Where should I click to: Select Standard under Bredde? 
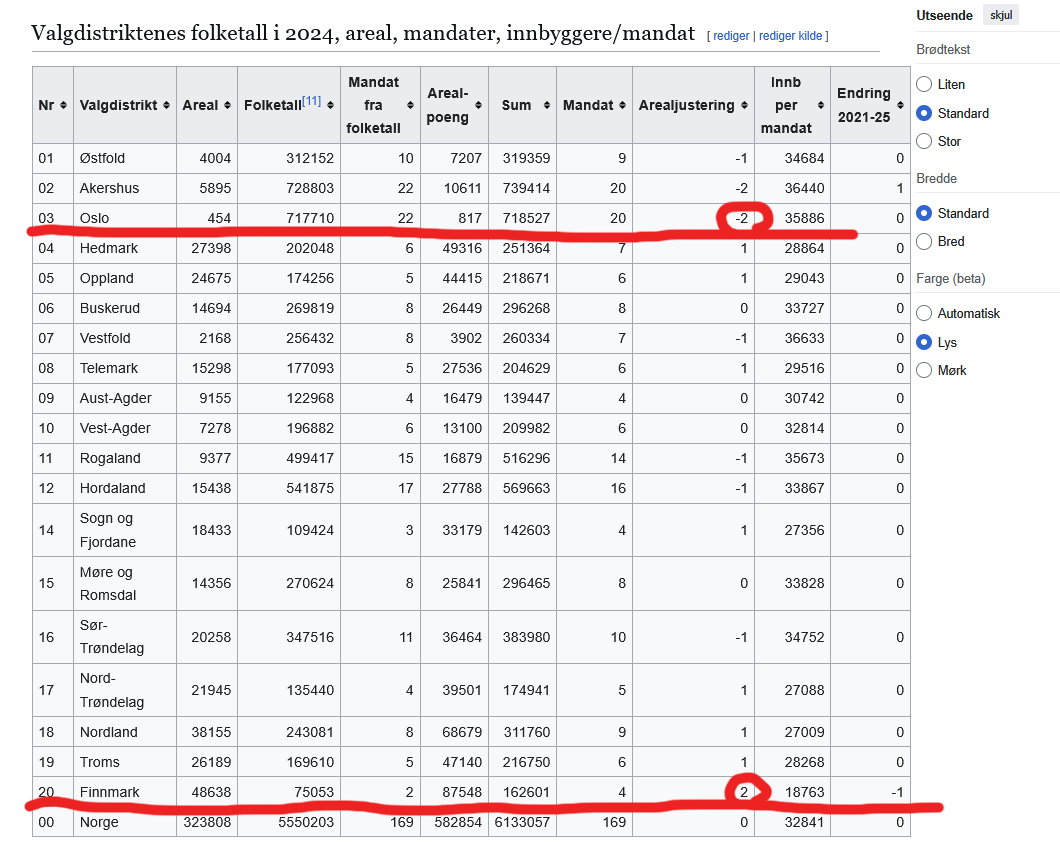tap(925, 214)
